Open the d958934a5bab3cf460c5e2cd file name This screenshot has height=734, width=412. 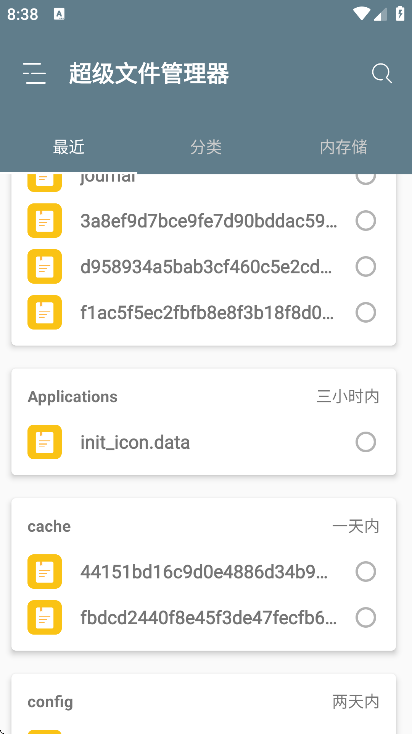pyautogui.click(x=206, y=266)
